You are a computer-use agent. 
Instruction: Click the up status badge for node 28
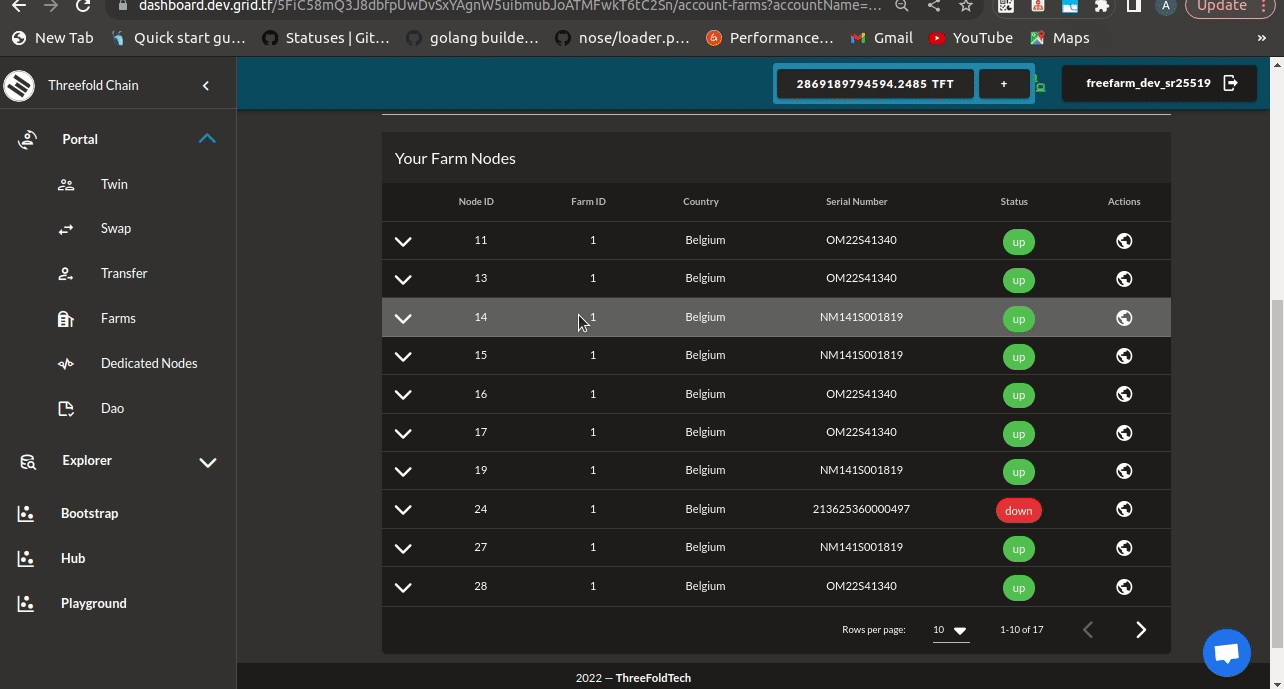[1018, 588]
